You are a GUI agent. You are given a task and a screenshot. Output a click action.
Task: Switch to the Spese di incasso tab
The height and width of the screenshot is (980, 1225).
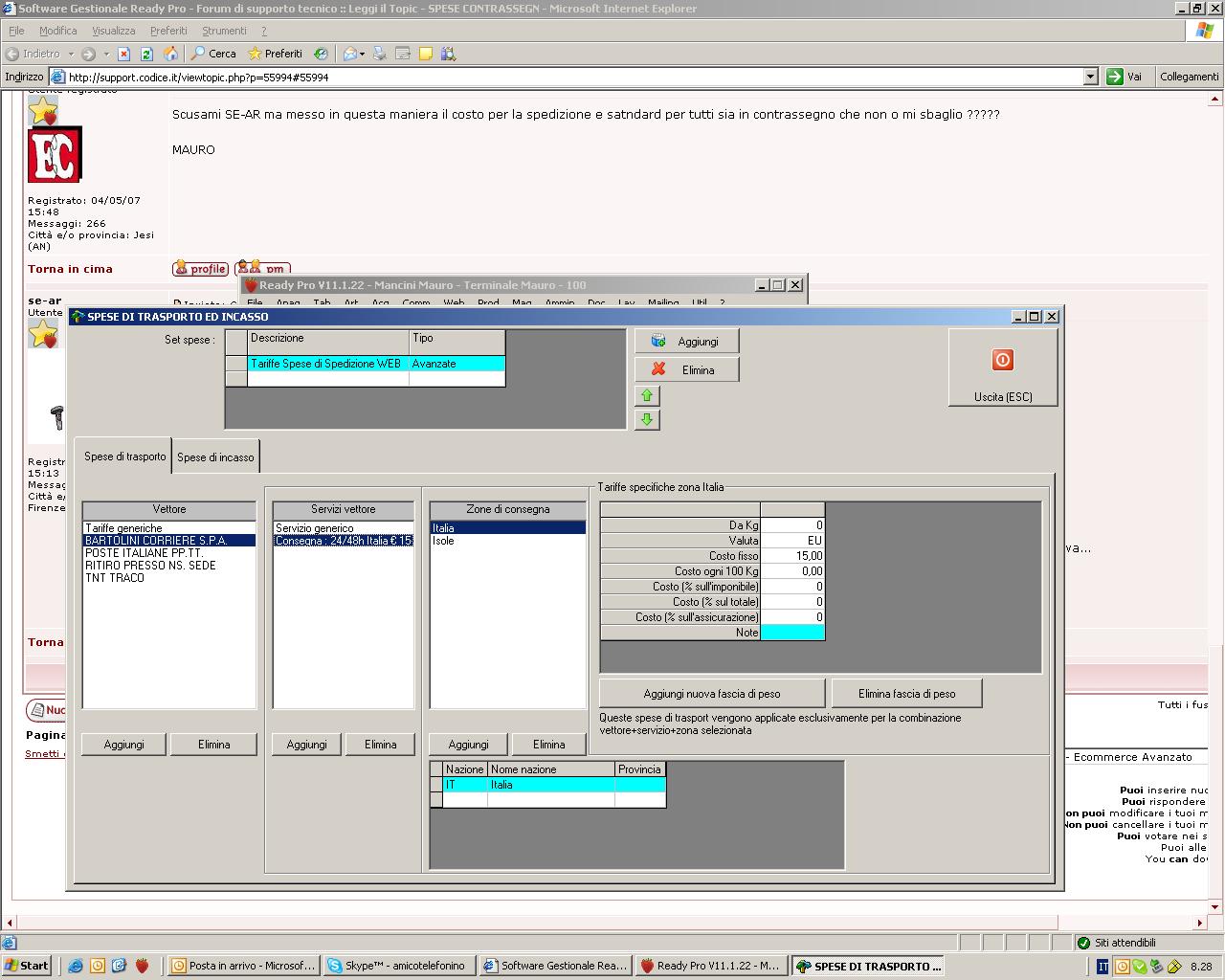(215, 457)
